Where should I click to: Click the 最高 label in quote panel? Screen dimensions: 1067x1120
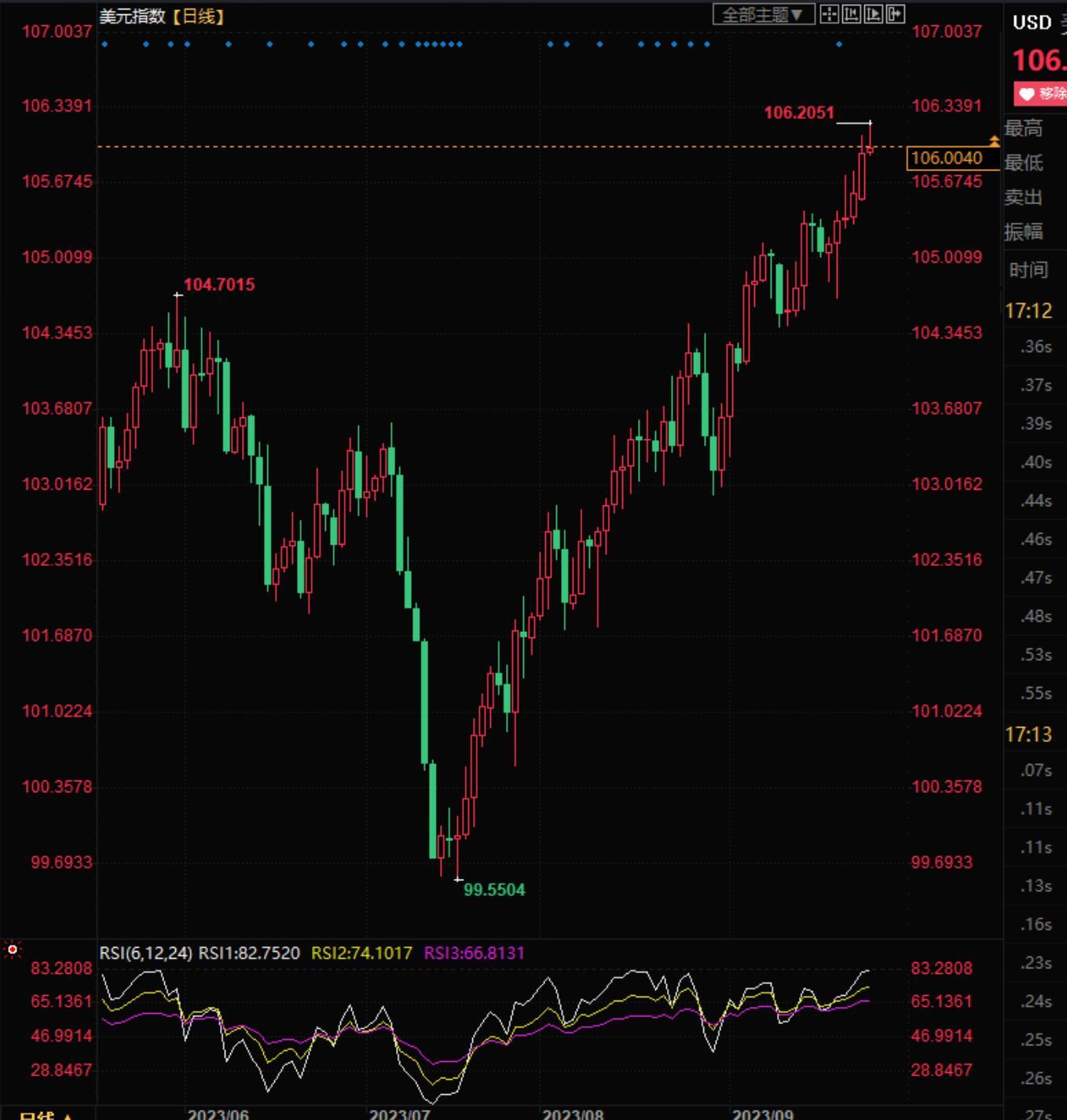[1024, 128]
